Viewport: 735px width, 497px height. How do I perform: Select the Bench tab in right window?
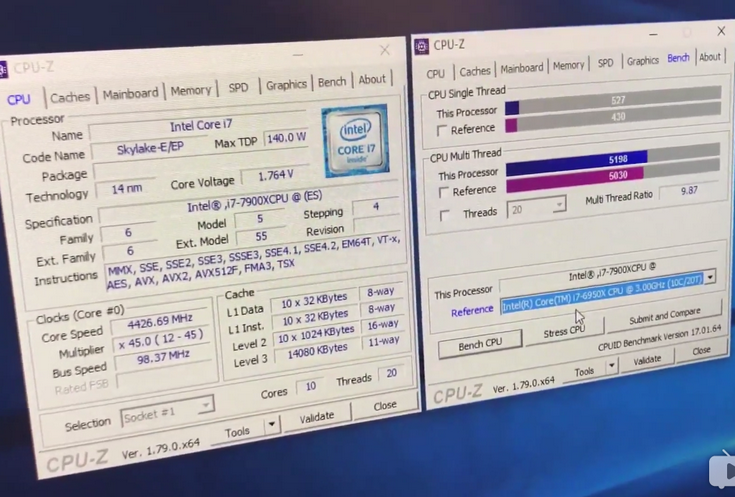tap(678, 58)
